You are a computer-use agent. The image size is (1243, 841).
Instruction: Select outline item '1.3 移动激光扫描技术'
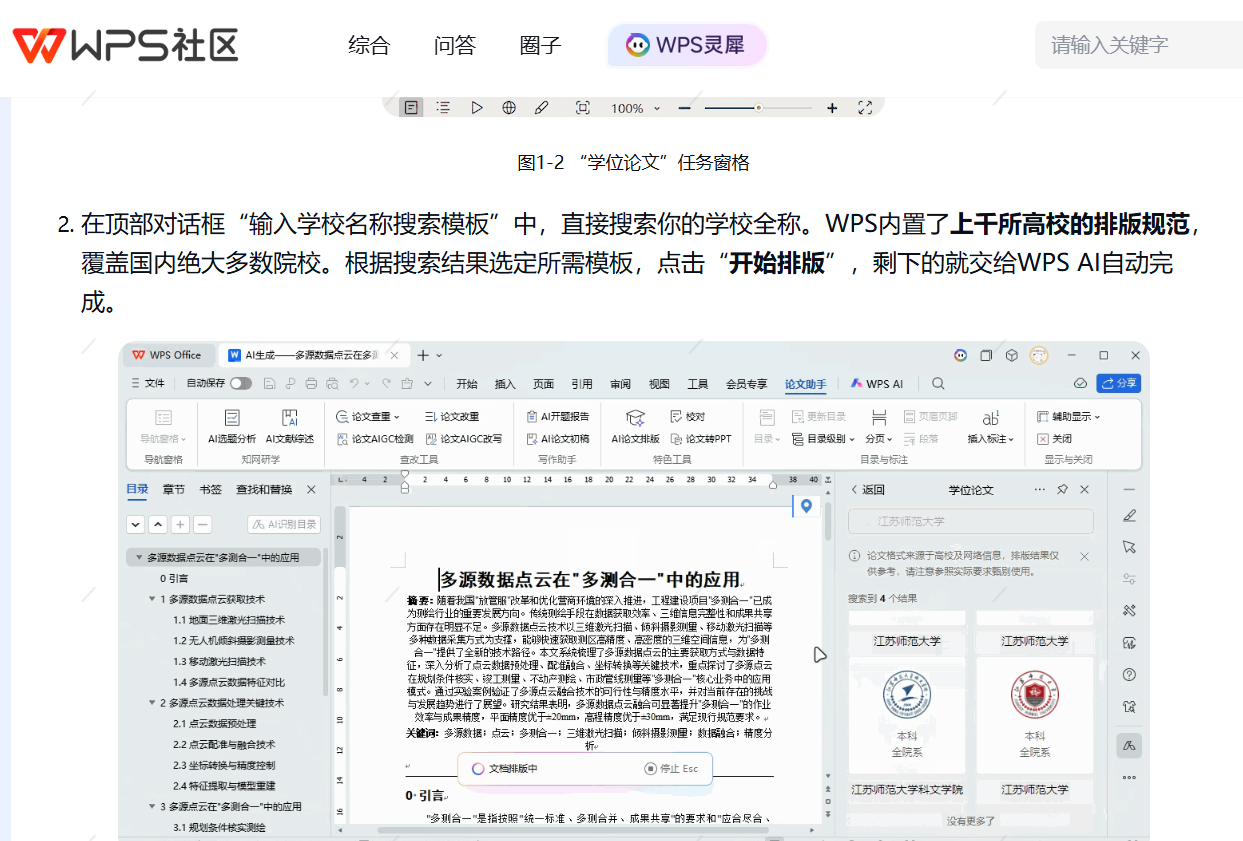219,661
